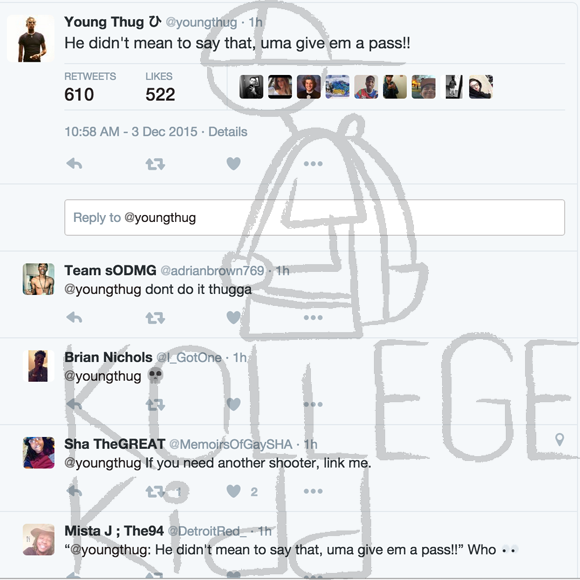Reply to Young Thug's main tweet
The width and height of the screenshot is (580, 580).
tap(74, 163)
